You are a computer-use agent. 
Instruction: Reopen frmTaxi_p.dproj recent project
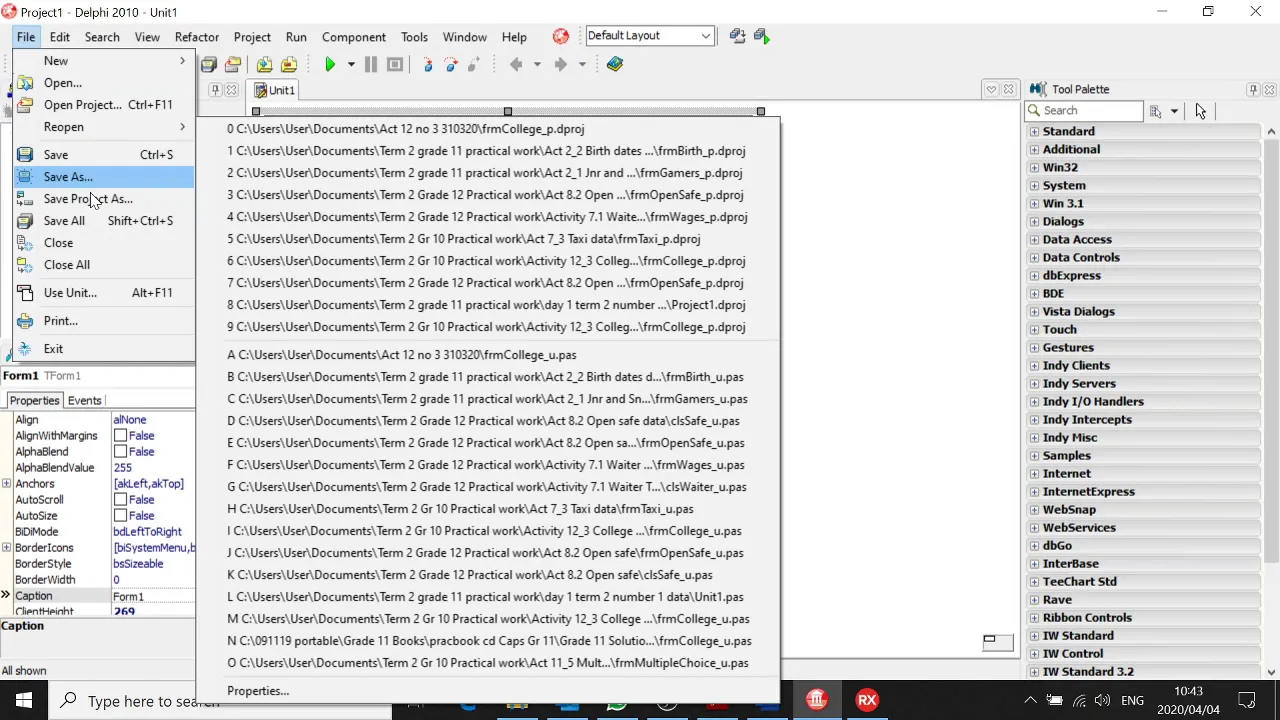coord(488,239)
